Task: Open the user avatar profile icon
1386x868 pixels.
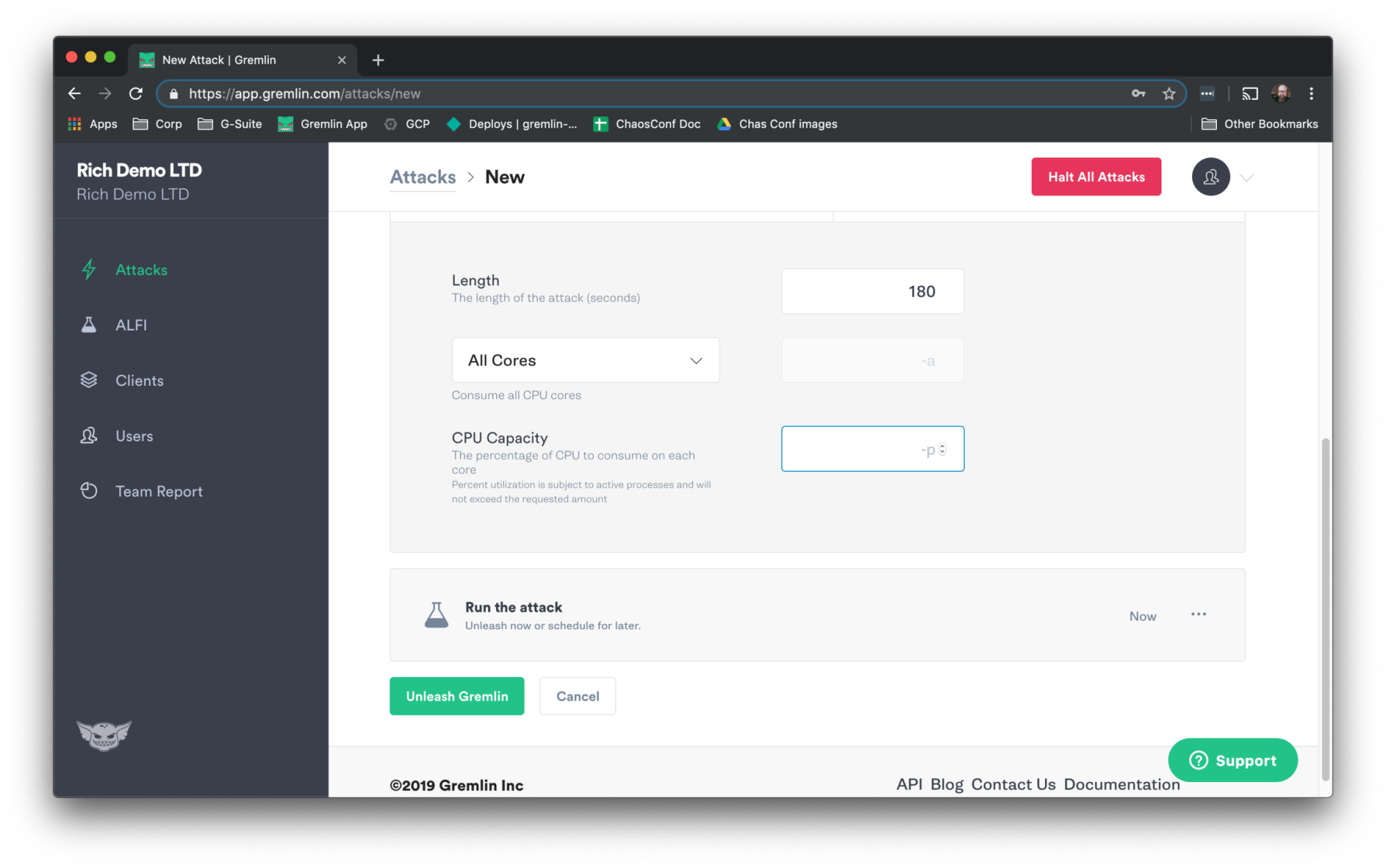Action: [1211, 177]
